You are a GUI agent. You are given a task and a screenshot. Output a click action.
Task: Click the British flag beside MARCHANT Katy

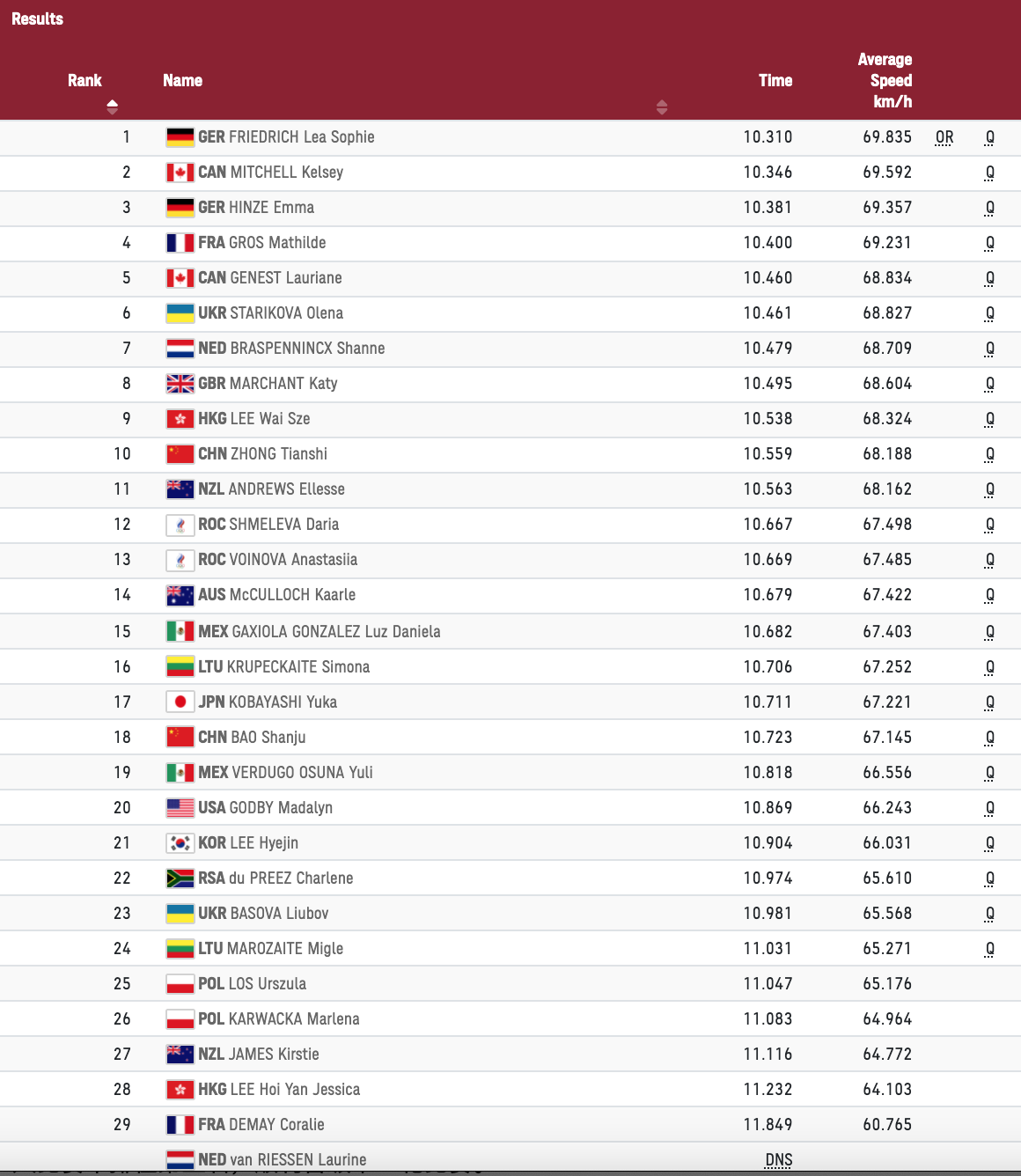point(180,384)
